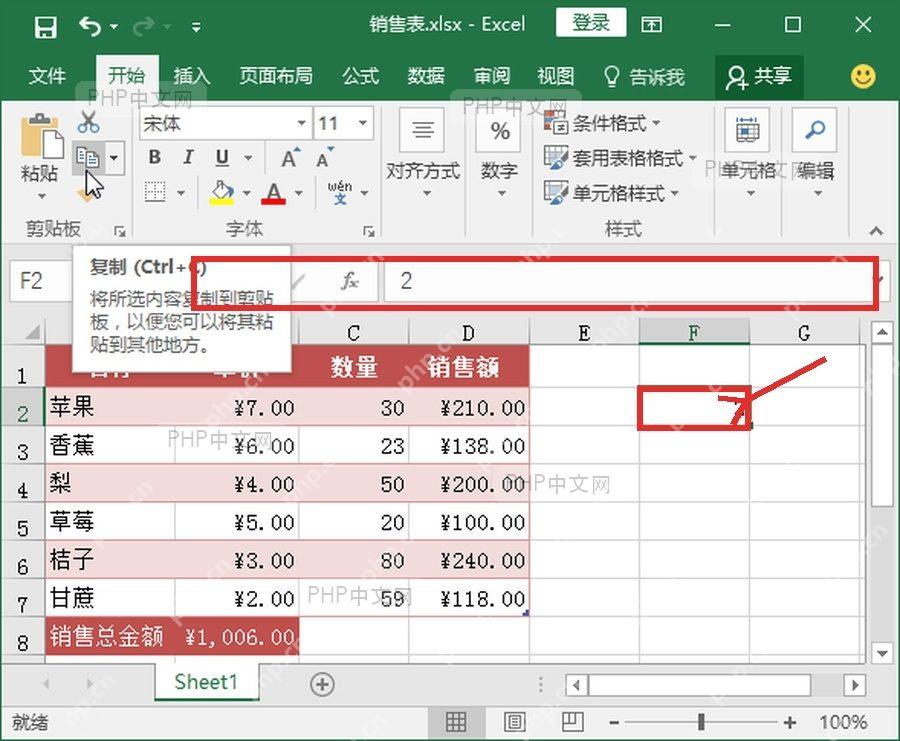
Task: Select column G header
Action: (804, 332)
